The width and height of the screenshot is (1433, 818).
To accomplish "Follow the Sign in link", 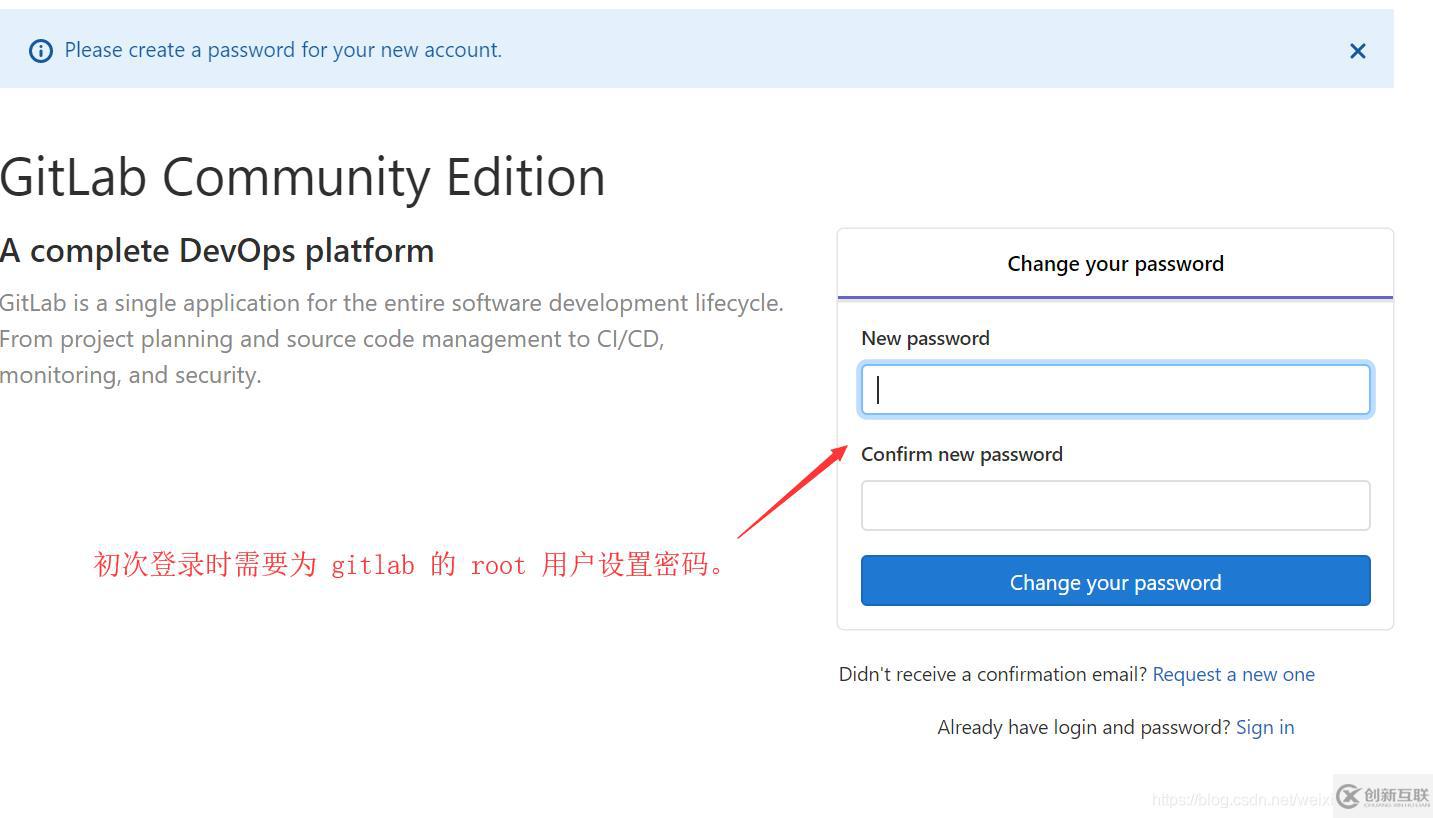I will click(x=1264, y=727).
